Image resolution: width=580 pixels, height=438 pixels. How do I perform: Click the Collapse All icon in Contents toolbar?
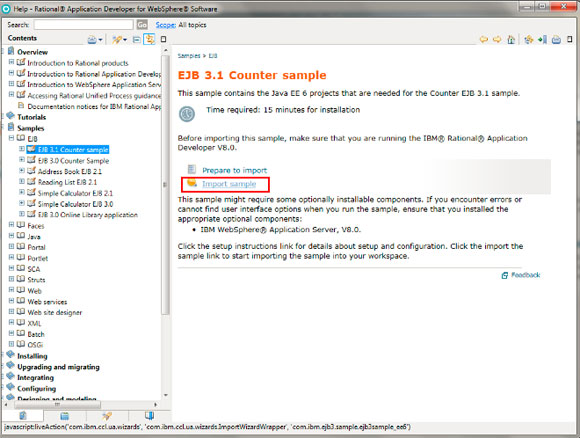click(136, 40)
